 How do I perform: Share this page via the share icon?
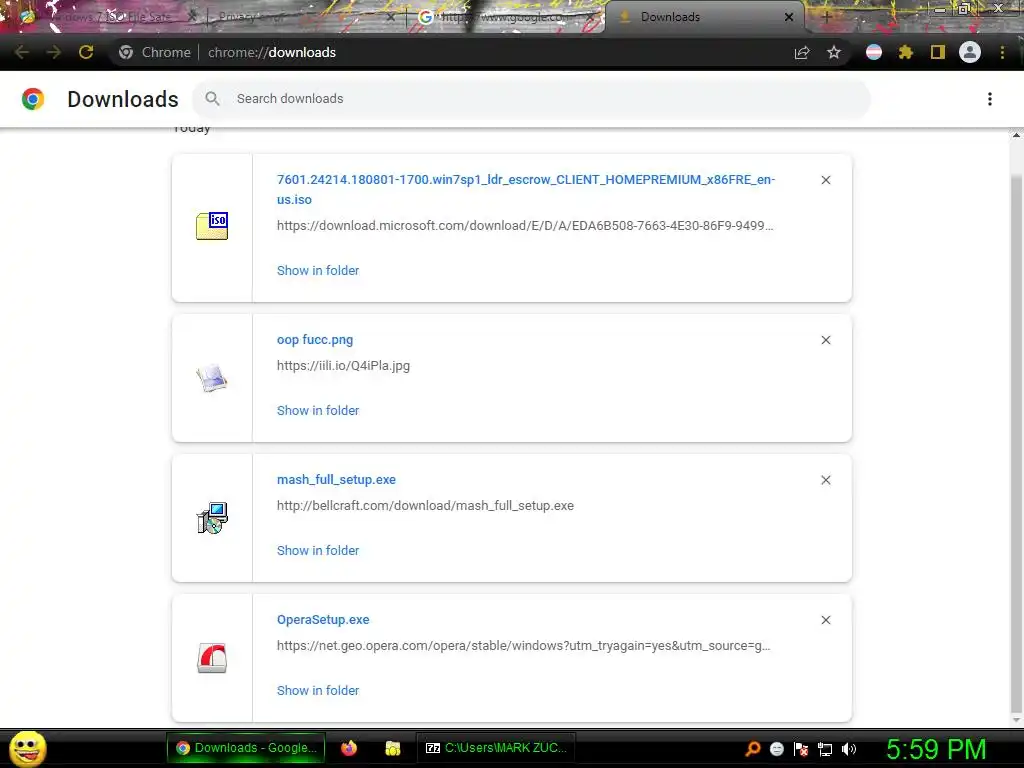[802, 52]
